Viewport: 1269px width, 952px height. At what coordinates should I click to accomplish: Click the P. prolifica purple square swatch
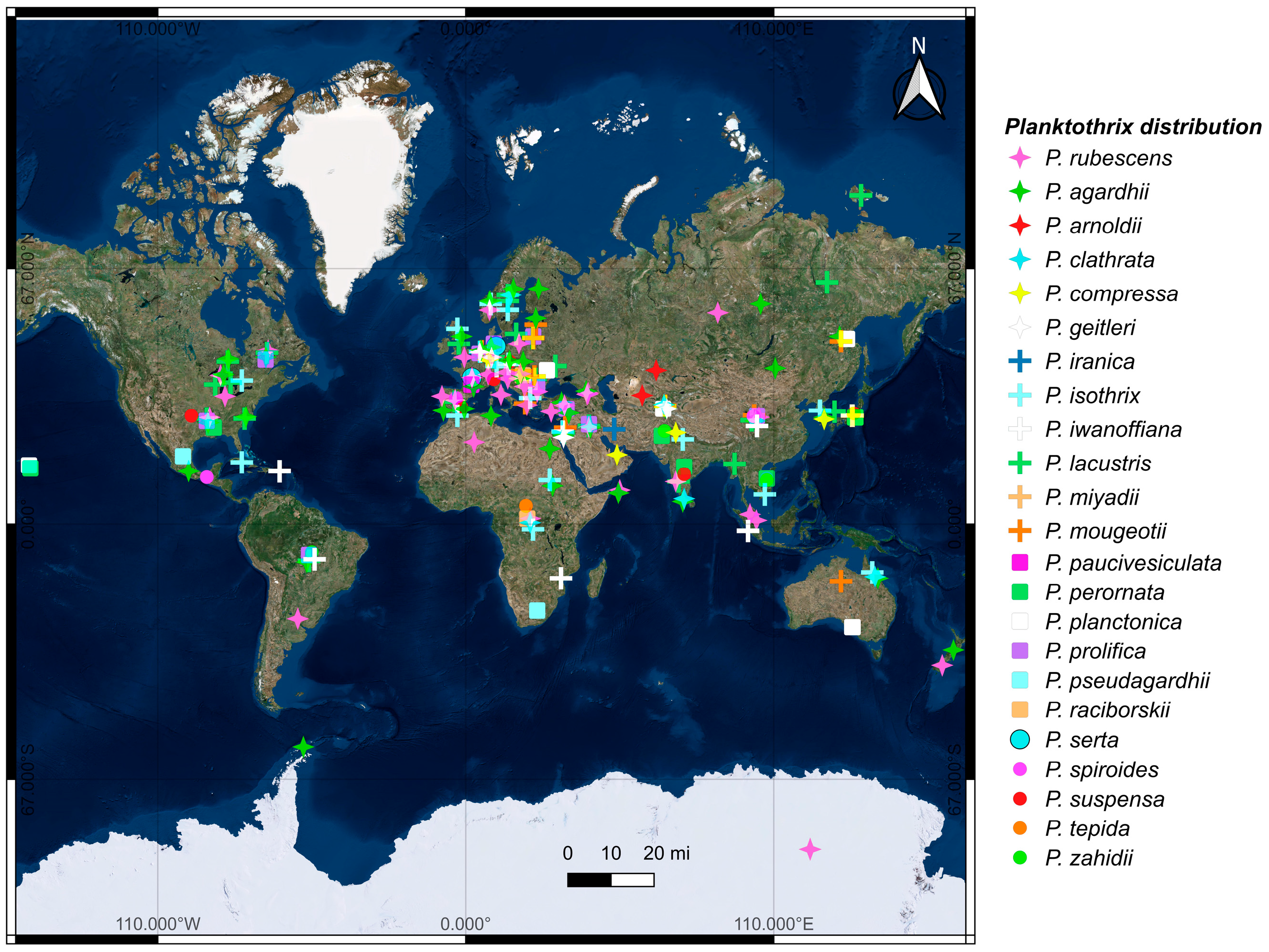pos(1019,650)
